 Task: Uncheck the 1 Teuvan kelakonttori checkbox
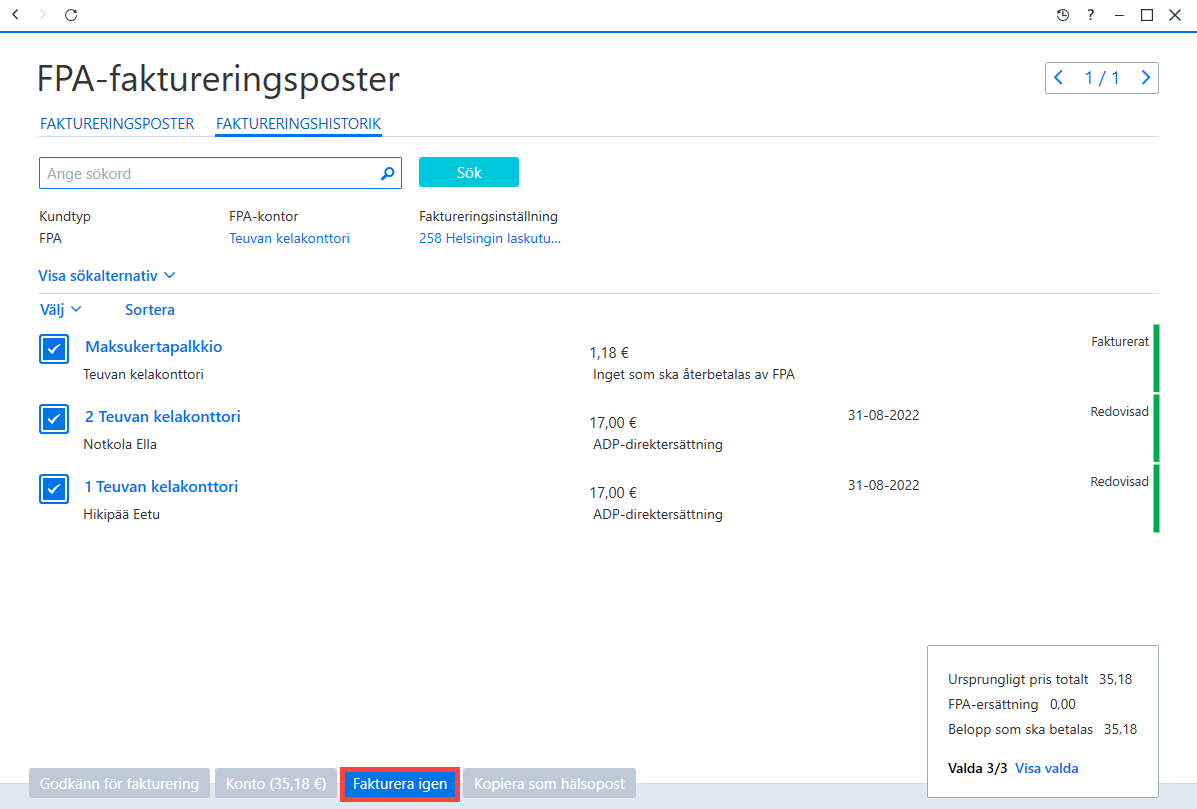54,489
